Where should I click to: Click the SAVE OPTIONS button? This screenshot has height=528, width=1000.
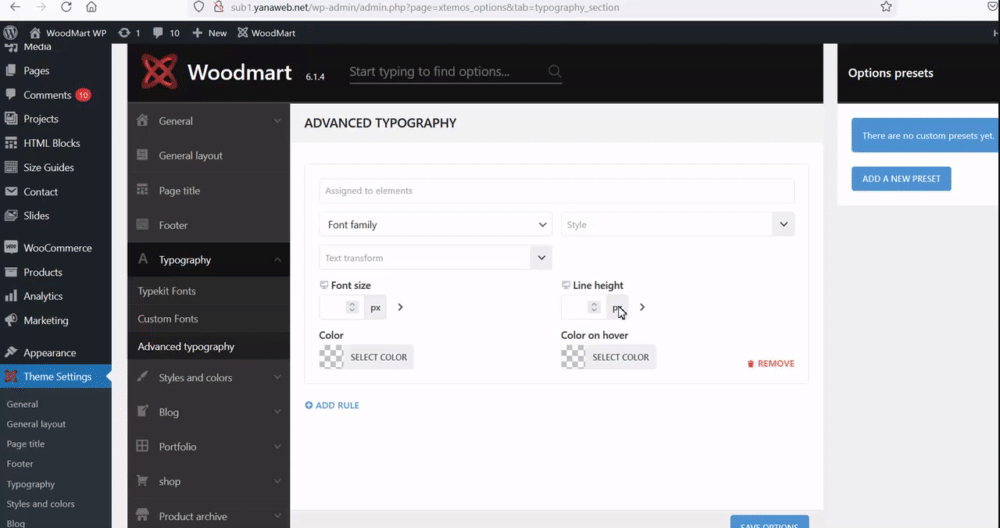click(770, 522)
